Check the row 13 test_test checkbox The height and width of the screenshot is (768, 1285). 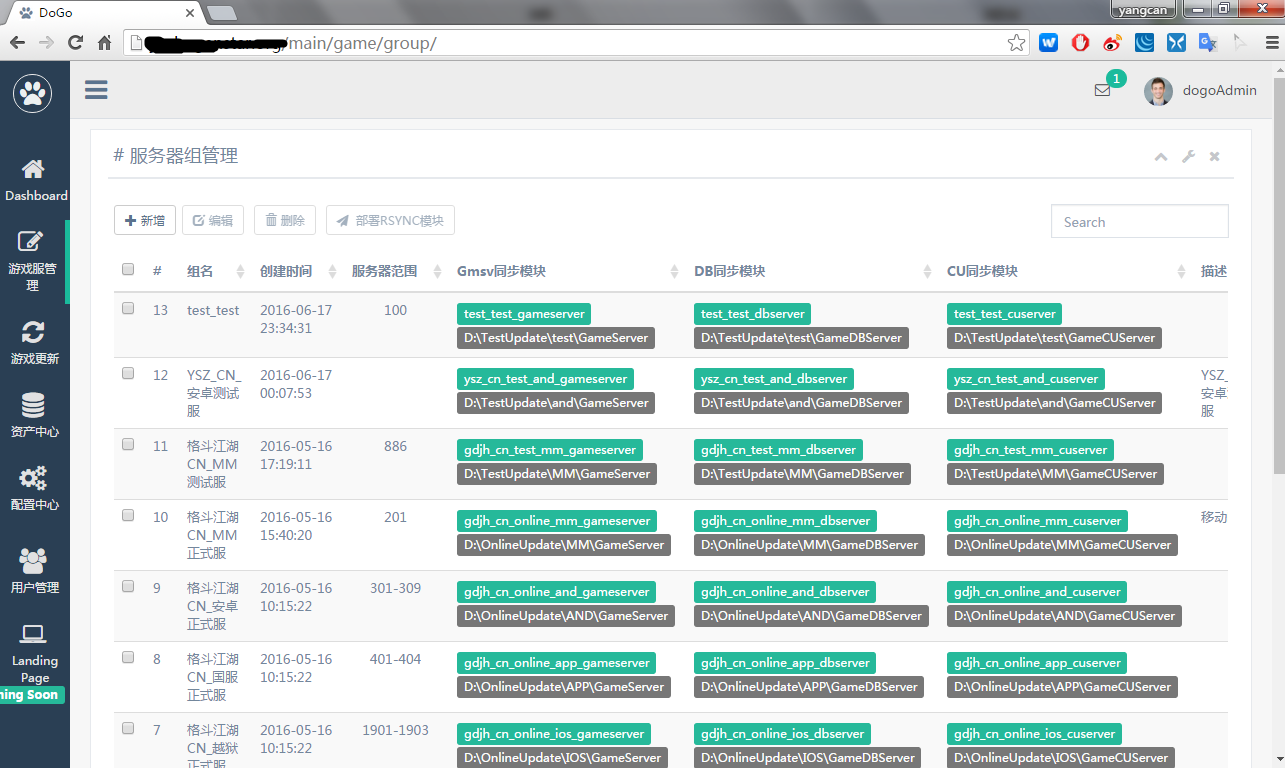point(128,308)
